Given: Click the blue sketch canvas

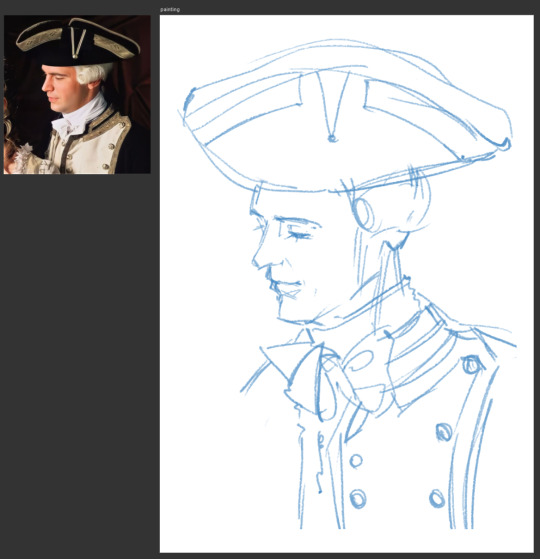Looking at the screenshot, I should (x=347, y=284).
